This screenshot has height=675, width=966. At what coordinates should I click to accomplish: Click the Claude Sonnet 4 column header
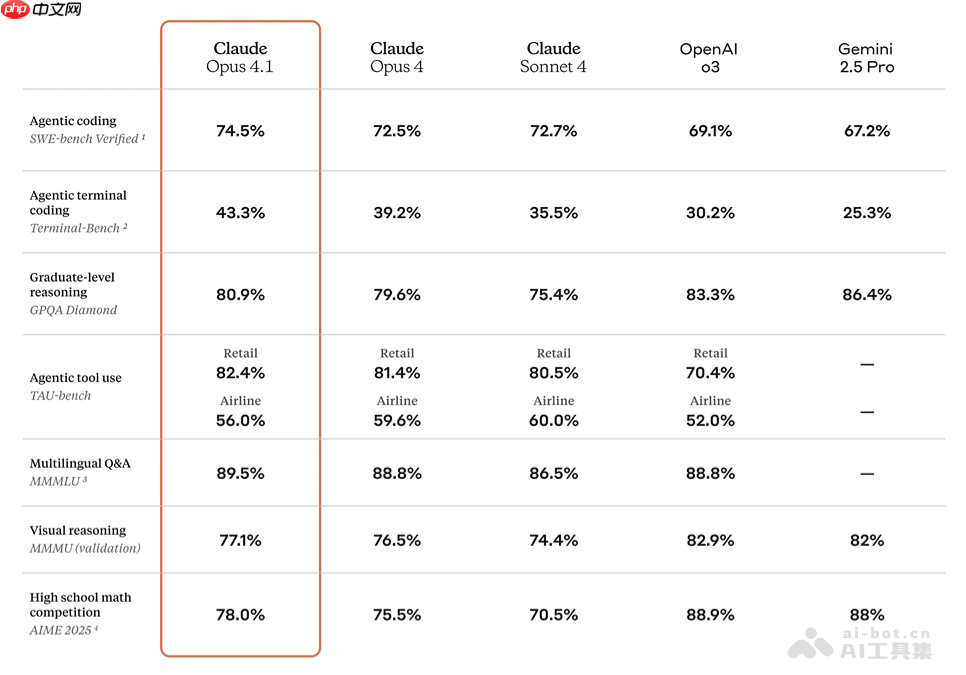553,57
